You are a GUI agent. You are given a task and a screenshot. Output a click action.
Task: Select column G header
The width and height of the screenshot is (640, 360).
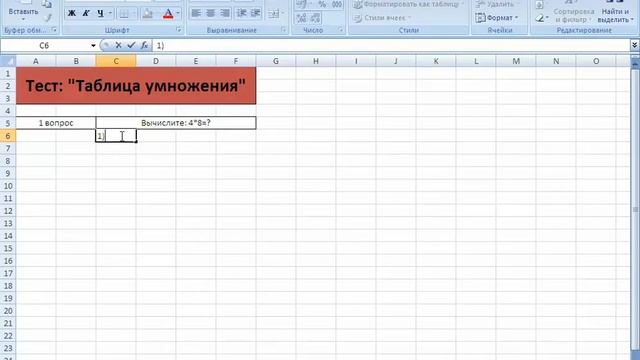[276, 61]
